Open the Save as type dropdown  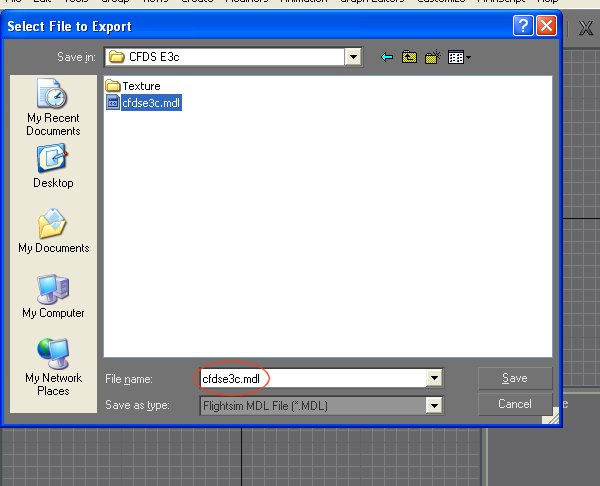coord(433,405)
